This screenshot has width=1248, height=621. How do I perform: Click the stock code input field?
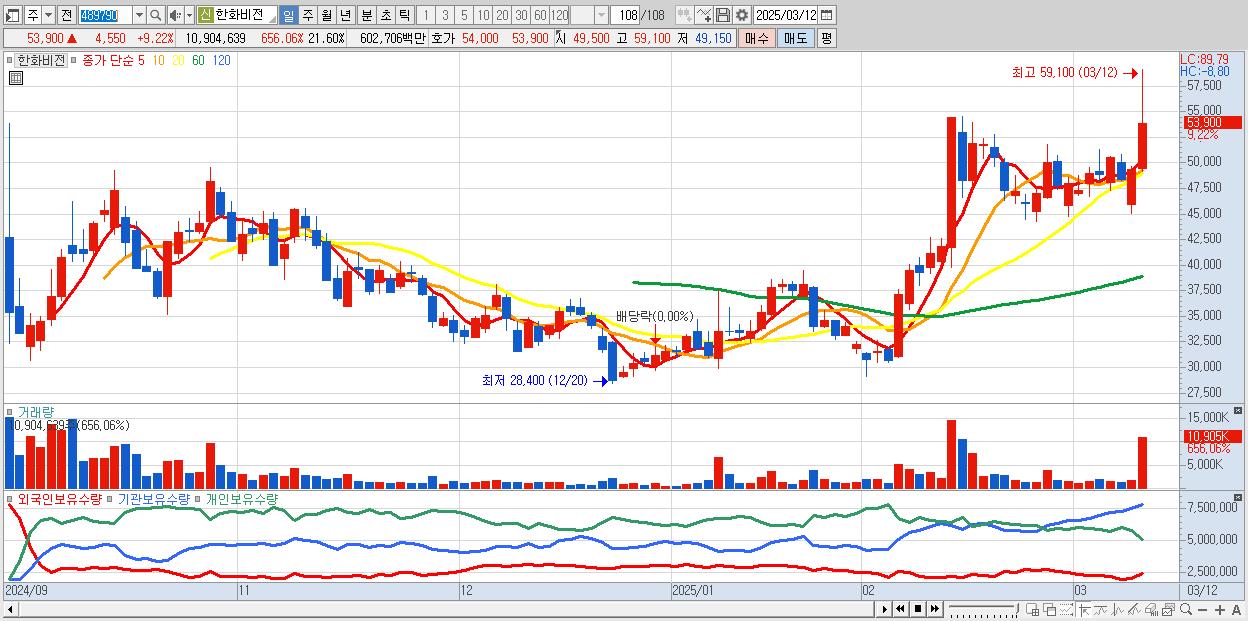105,15
